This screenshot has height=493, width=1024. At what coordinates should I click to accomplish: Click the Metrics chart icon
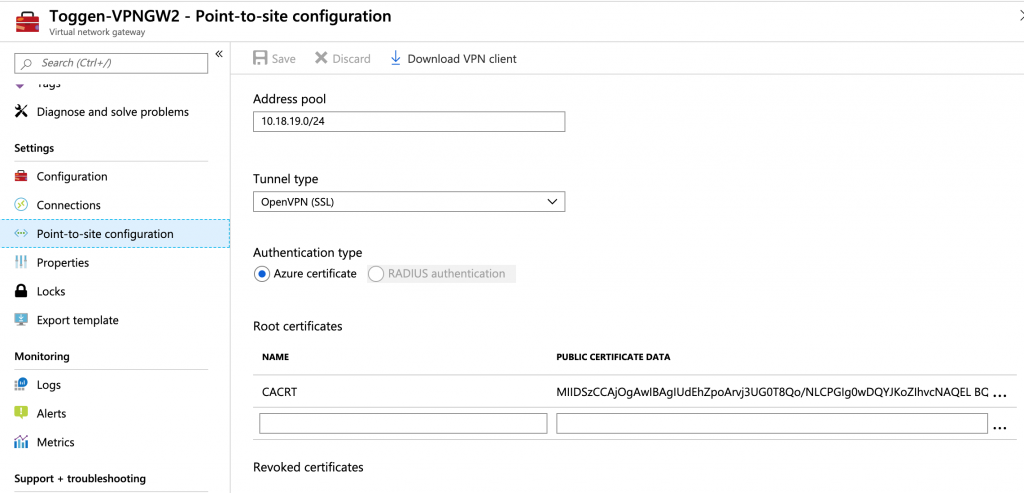click(x=21, y=442)
